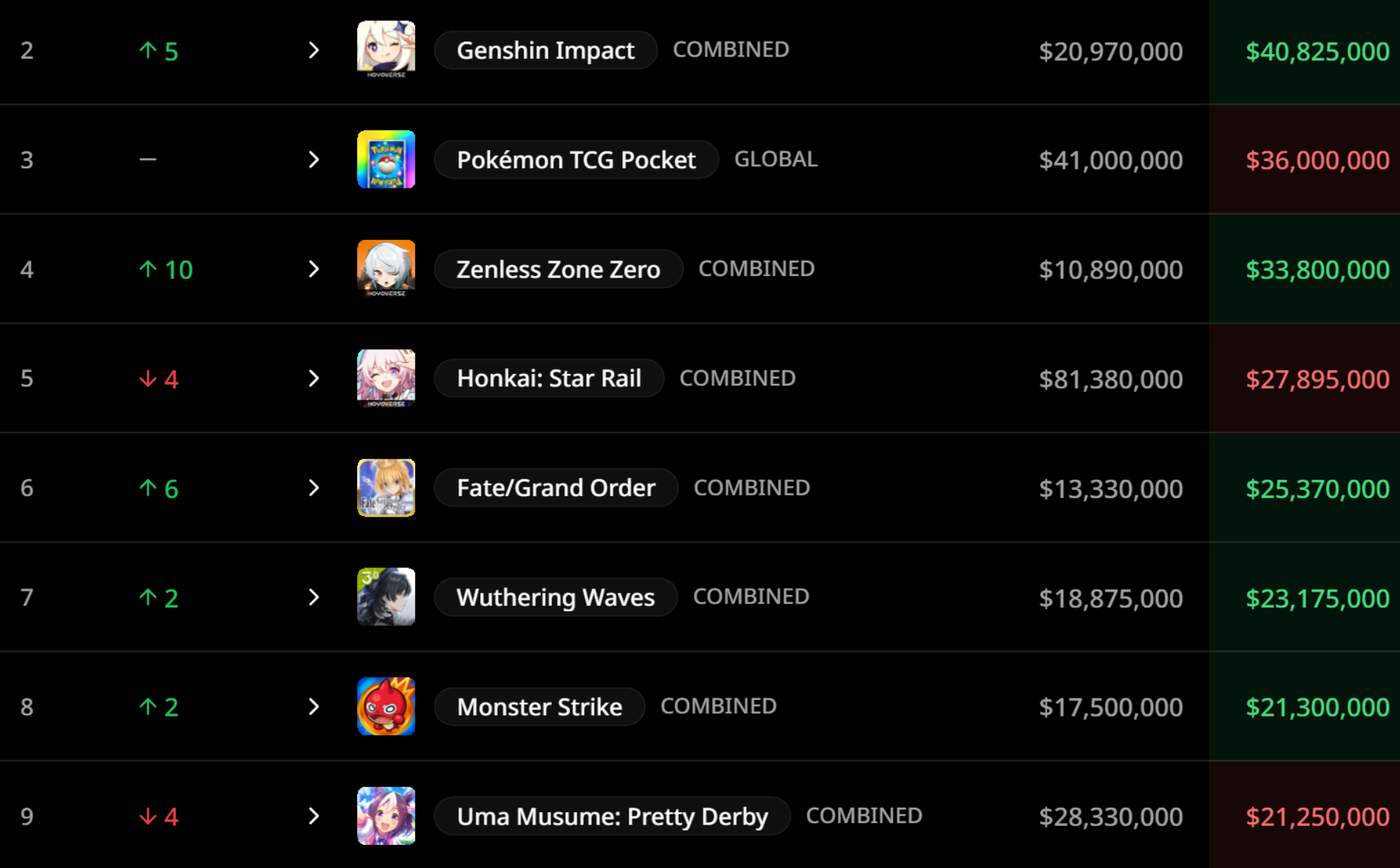Expand the Honkai: Star Rail row chevron
This screenshot has height=868, width=1400.
[314, 378]
